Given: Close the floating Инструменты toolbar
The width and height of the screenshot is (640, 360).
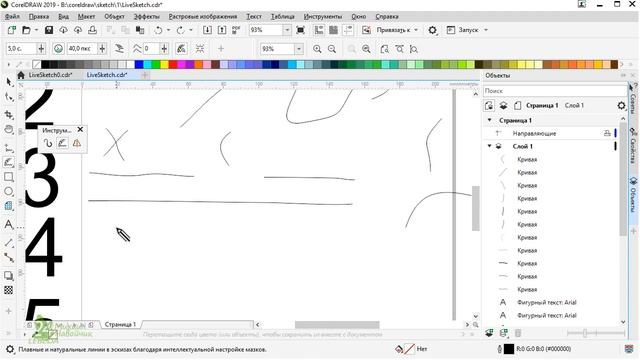Looking at the screenshot, I should [80, 129].
